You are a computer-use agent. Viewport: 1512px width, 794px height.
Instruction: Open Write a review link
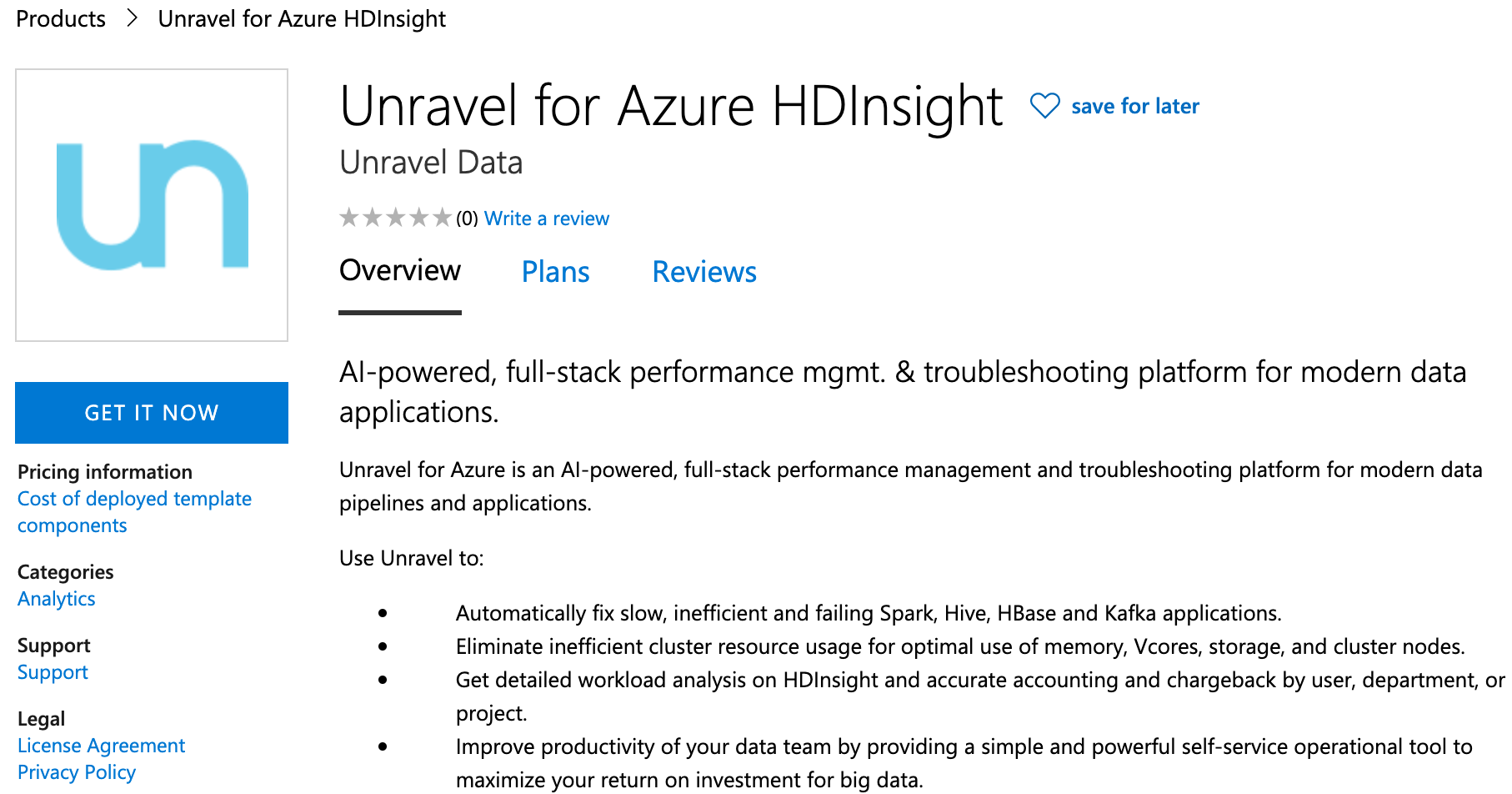(547, 219)
